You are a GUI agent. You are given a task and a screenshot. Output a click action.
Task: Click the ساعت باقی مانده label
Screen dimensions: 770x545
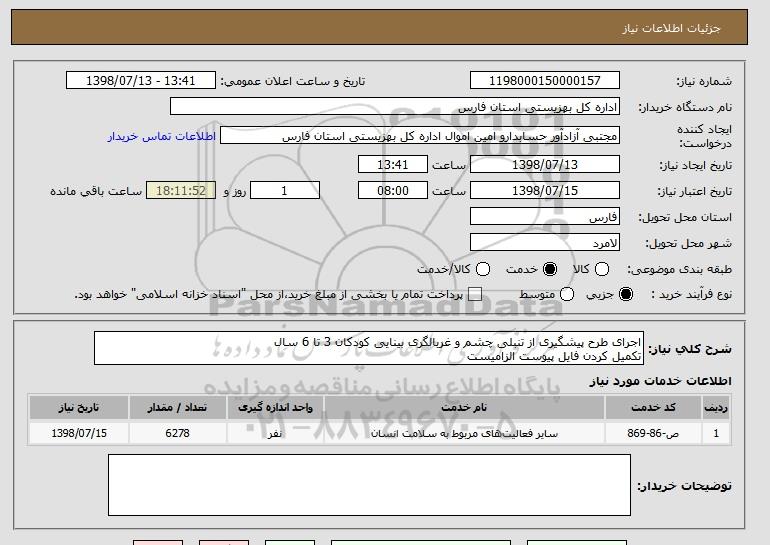[96, 191]
